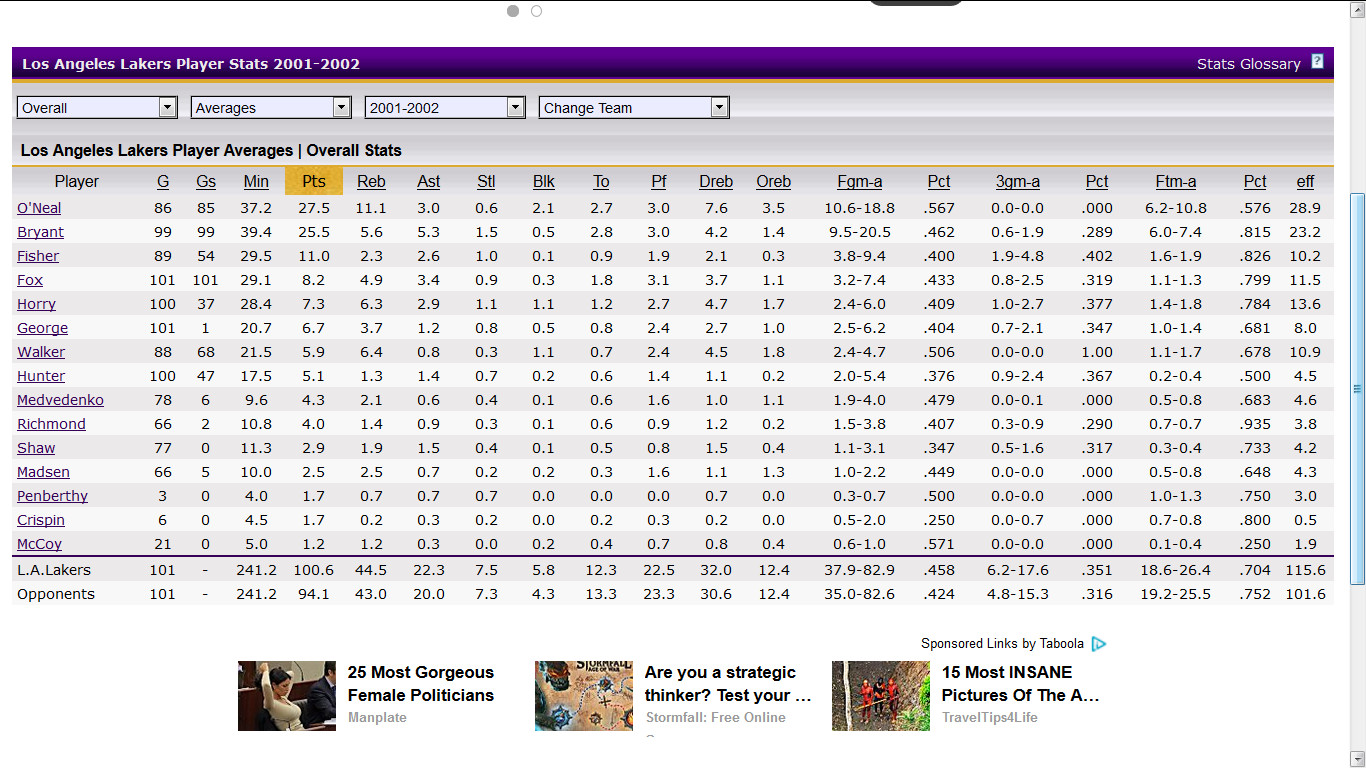Open Madsen player page

[43, 472]
